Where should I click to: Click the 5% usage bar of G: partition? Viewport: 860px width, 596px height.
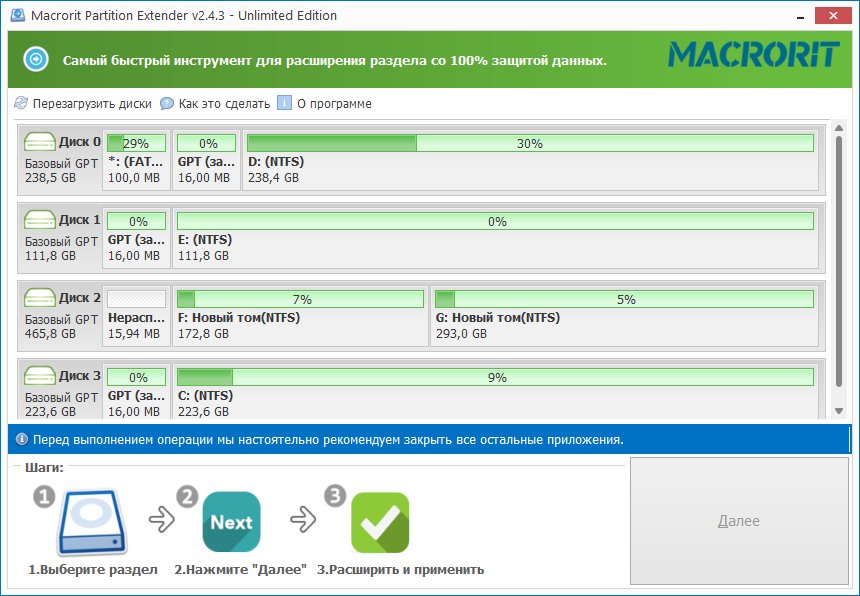625,299
